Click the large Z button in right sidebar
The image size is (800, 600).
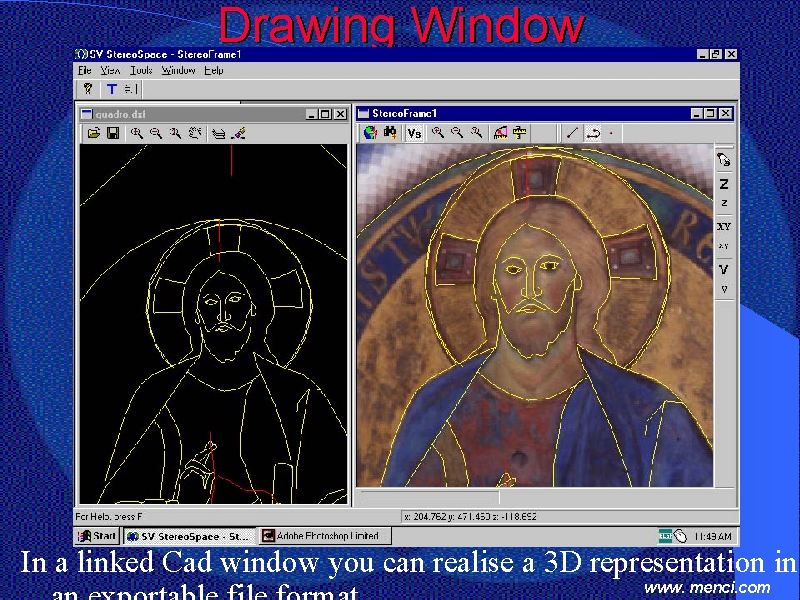[723, 184]
